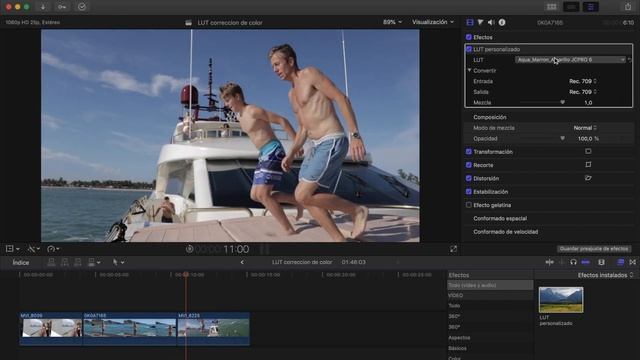Adjust the Opacidad slider handle
This screenshot has height=360, width=640.
[x=562, y=138]
